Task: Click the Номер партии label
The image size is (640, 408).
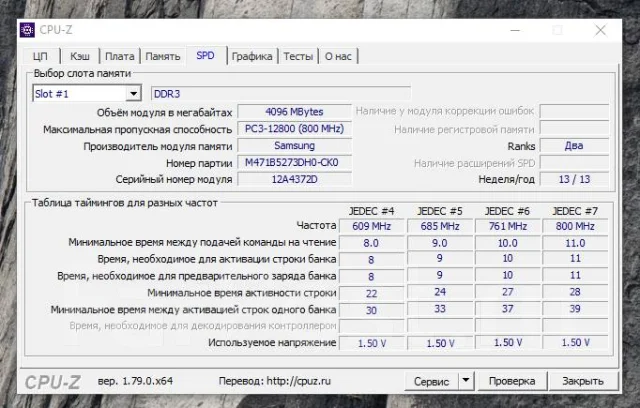Action: pos(199,163)
